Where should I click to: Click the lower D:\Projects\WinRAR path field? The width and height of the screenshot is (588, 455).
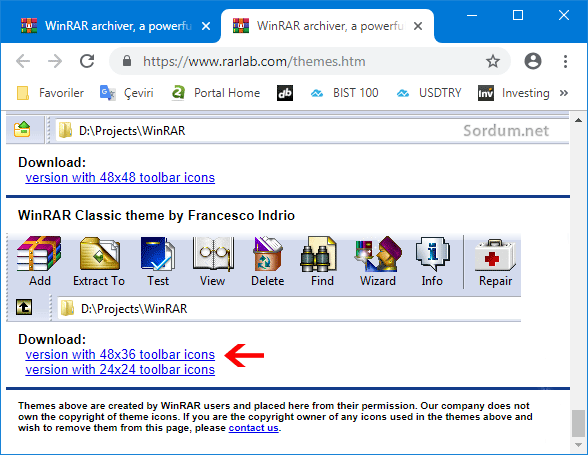click(289, 308)
